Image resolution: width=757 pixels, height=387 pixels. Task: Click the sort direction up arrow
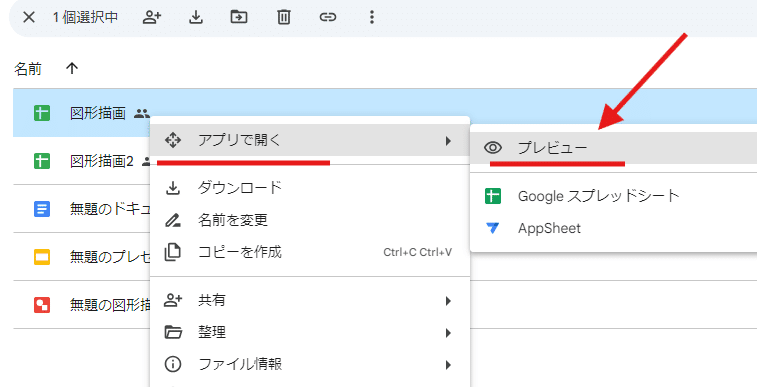[x=72, y=69]
